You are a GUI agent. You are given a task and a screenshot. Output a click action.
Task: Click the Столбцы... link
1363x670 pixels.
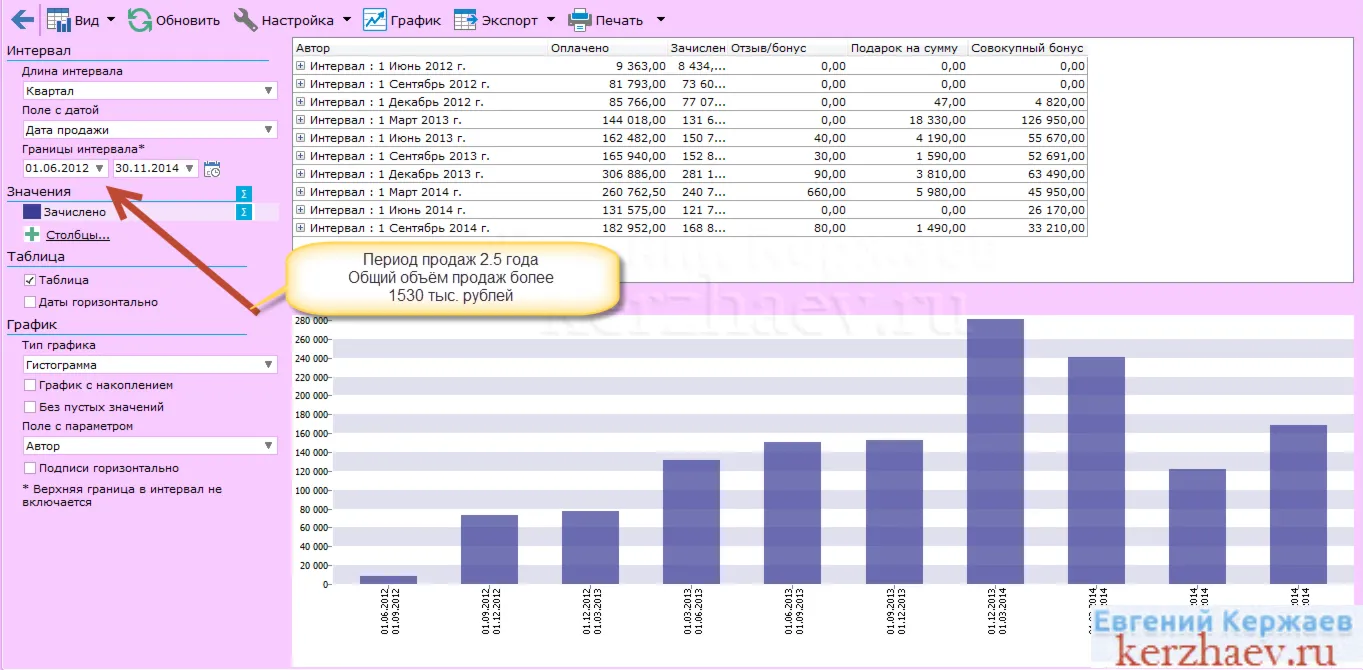coord(77,235)
